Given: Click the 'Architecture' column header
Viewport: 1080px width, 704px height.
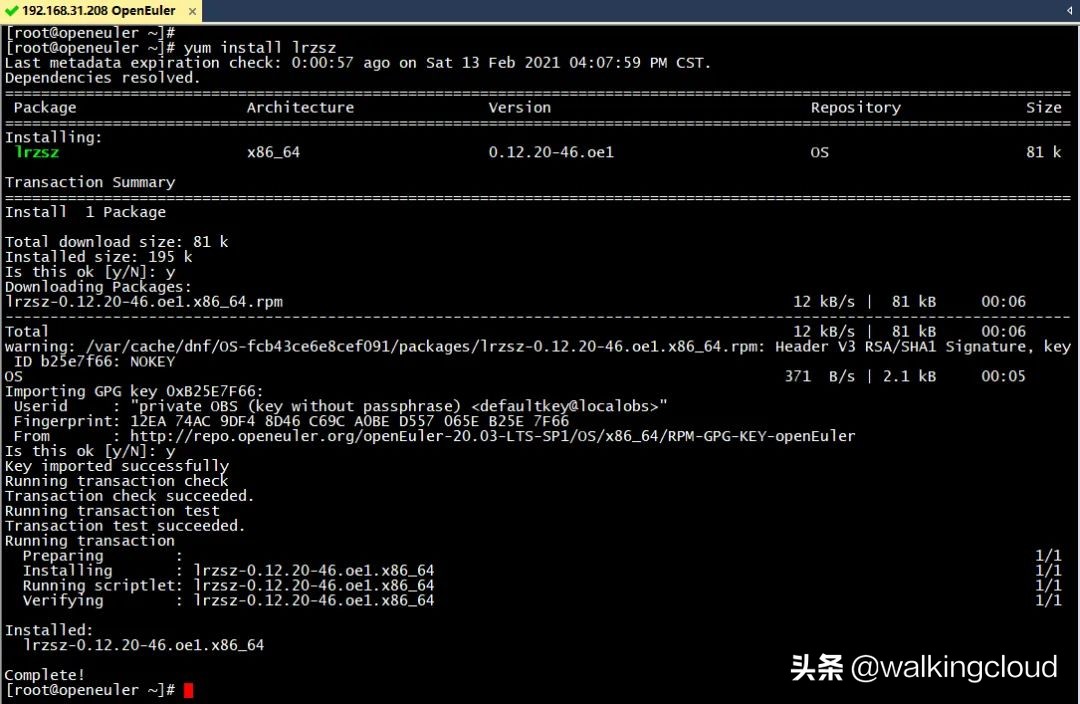Looking at the screenshot, I should point(300,107).
